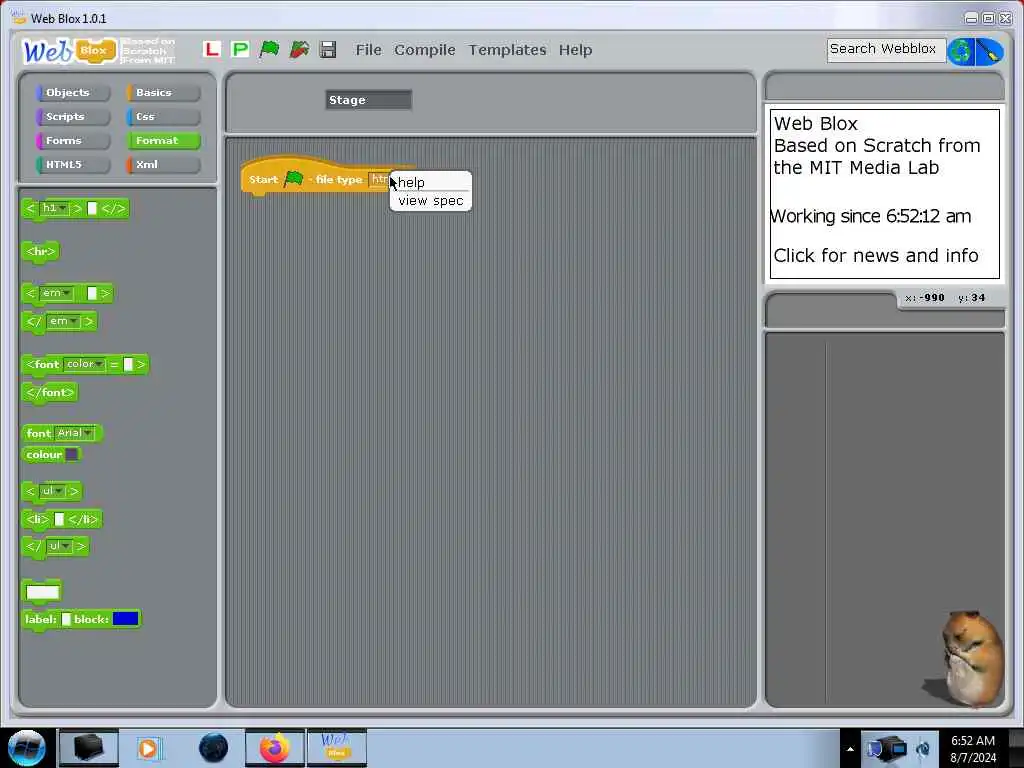The width and height of the screenshot is (1024, 768).
Task: Choose help from context menu
Action: coord(431,182)
